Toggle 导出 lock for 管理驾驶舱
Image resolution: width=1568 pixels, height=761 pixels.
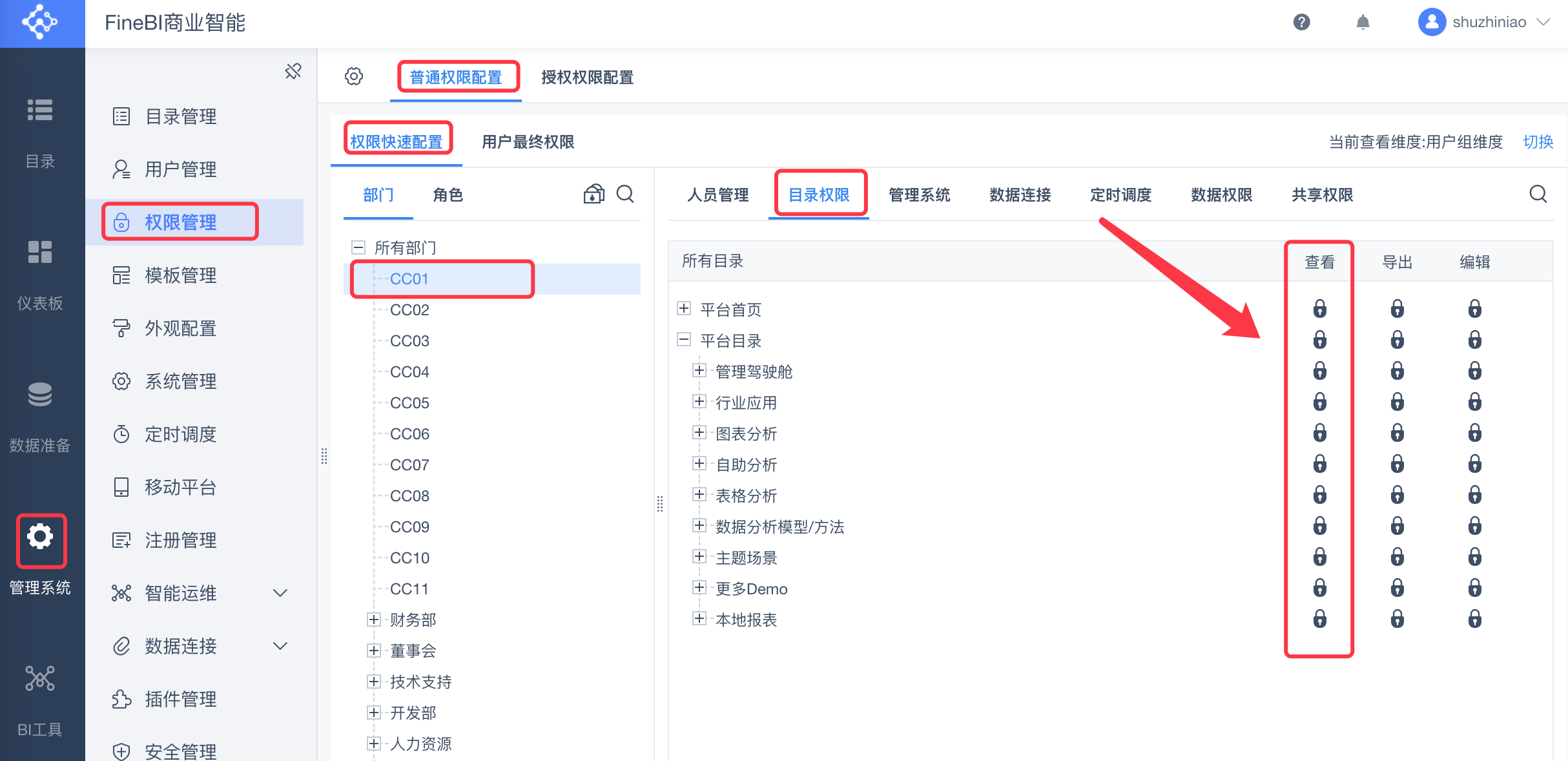(1398, 371)
